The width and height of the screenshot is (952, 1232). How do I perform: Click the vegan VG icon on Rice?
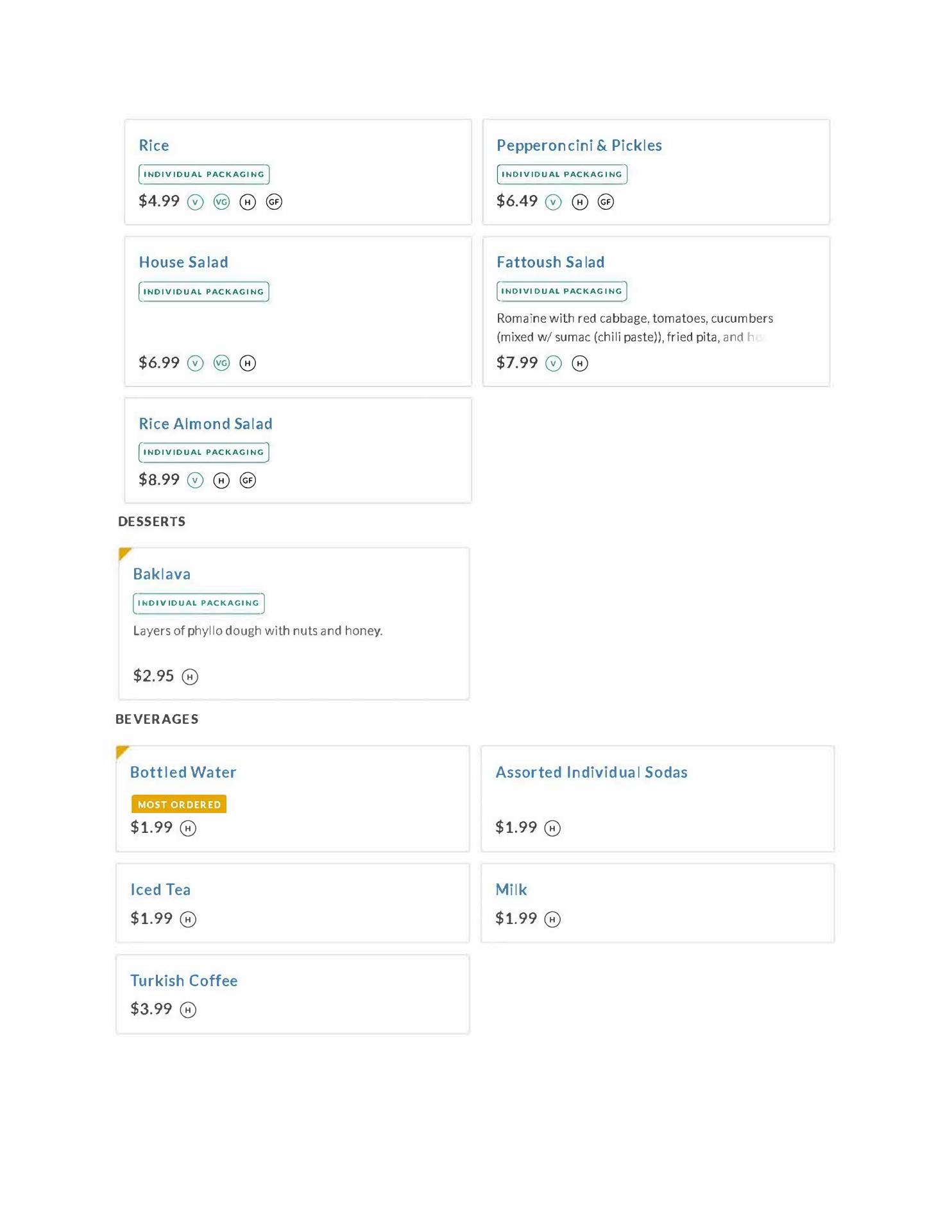pyautogui.click(x=221, y=202)
